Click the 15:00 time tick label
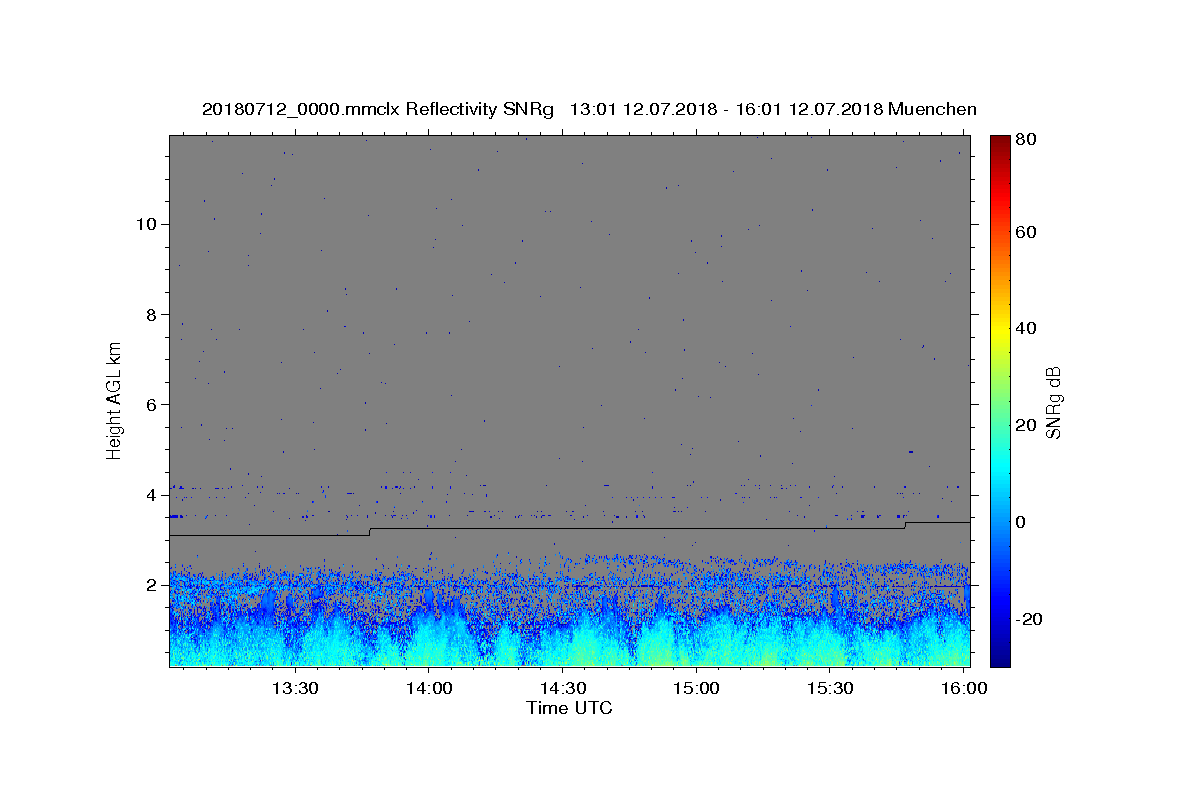 pos(696,688)
